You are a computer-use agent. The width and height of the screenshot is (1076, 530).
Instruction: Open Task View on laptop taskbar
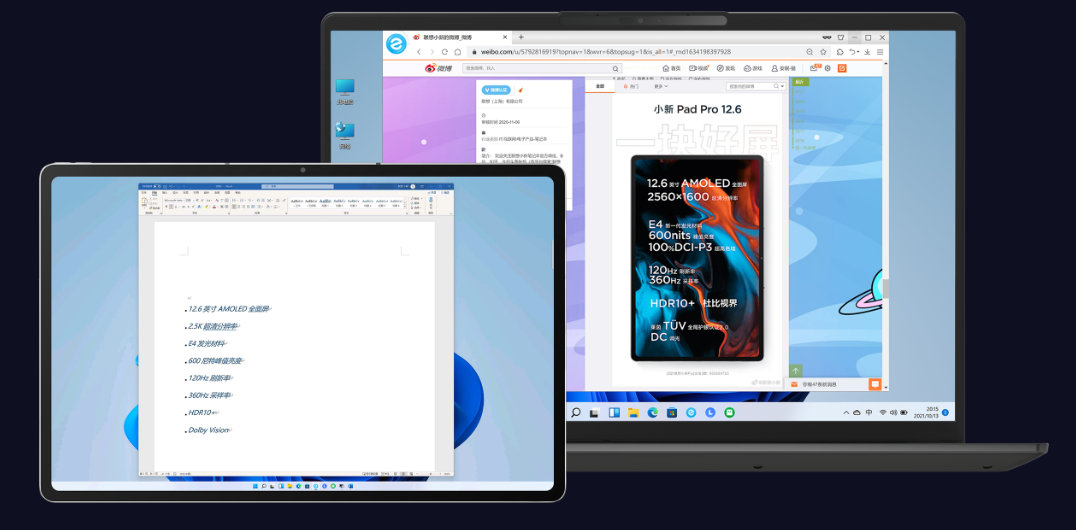pos(595,413)
